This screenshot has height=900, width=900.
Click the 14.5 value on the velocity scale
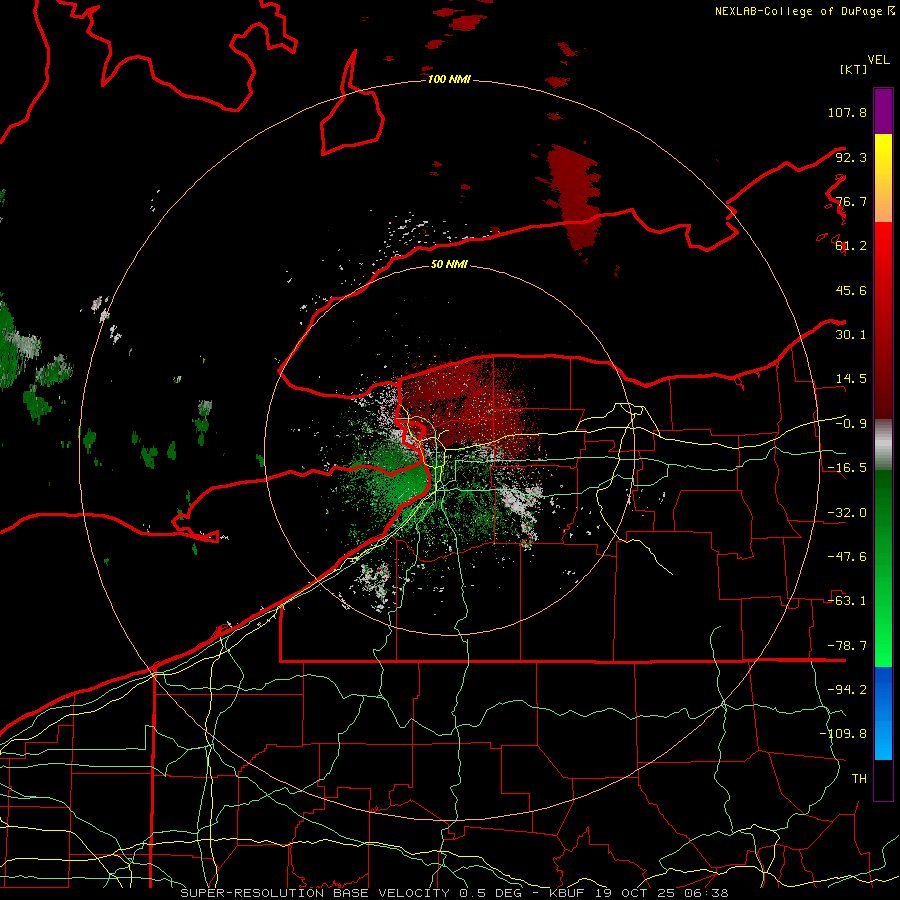pos(851,379)
